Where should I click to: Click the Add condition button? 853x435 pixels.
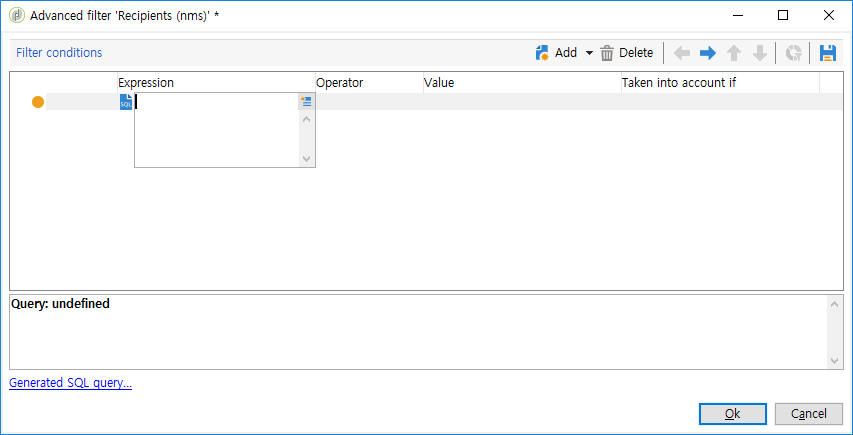pyautogui.click(x=556, y=53)
